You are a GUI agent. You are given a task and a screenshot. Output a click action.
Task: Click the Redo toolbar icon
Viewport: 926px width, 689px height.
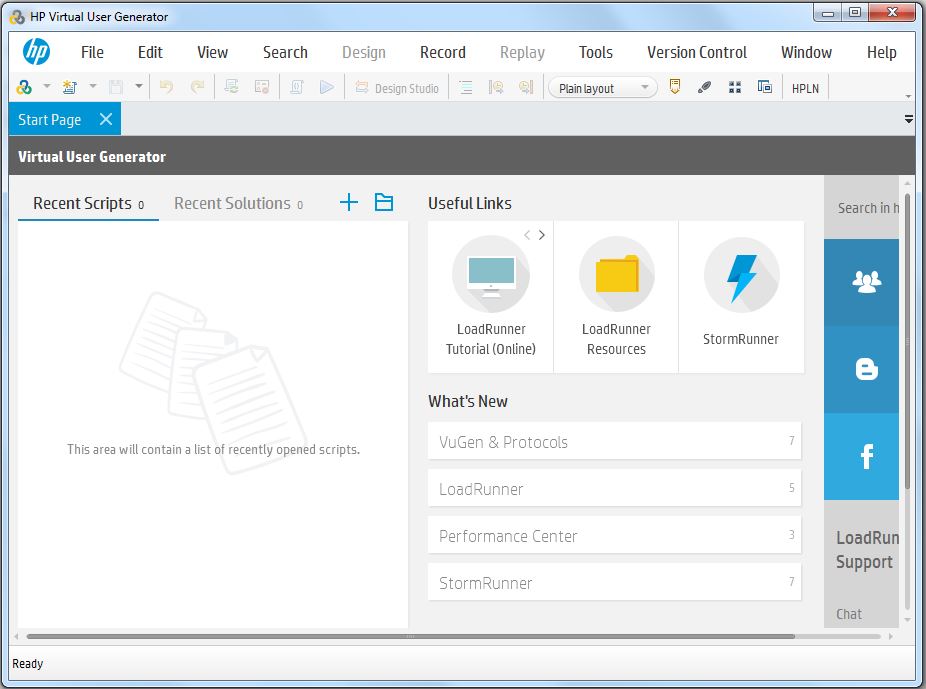[194, 87]
